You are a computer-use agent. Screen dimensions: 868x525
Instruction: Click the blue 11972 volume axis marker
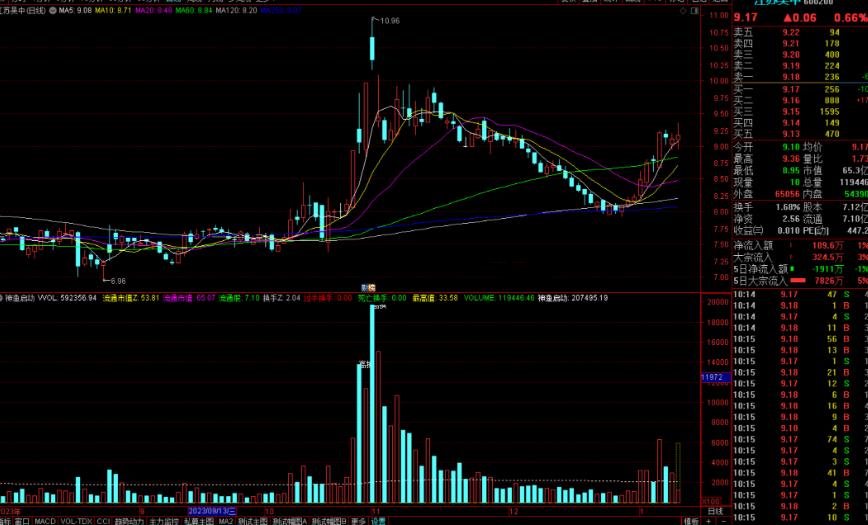coord(715,378)
